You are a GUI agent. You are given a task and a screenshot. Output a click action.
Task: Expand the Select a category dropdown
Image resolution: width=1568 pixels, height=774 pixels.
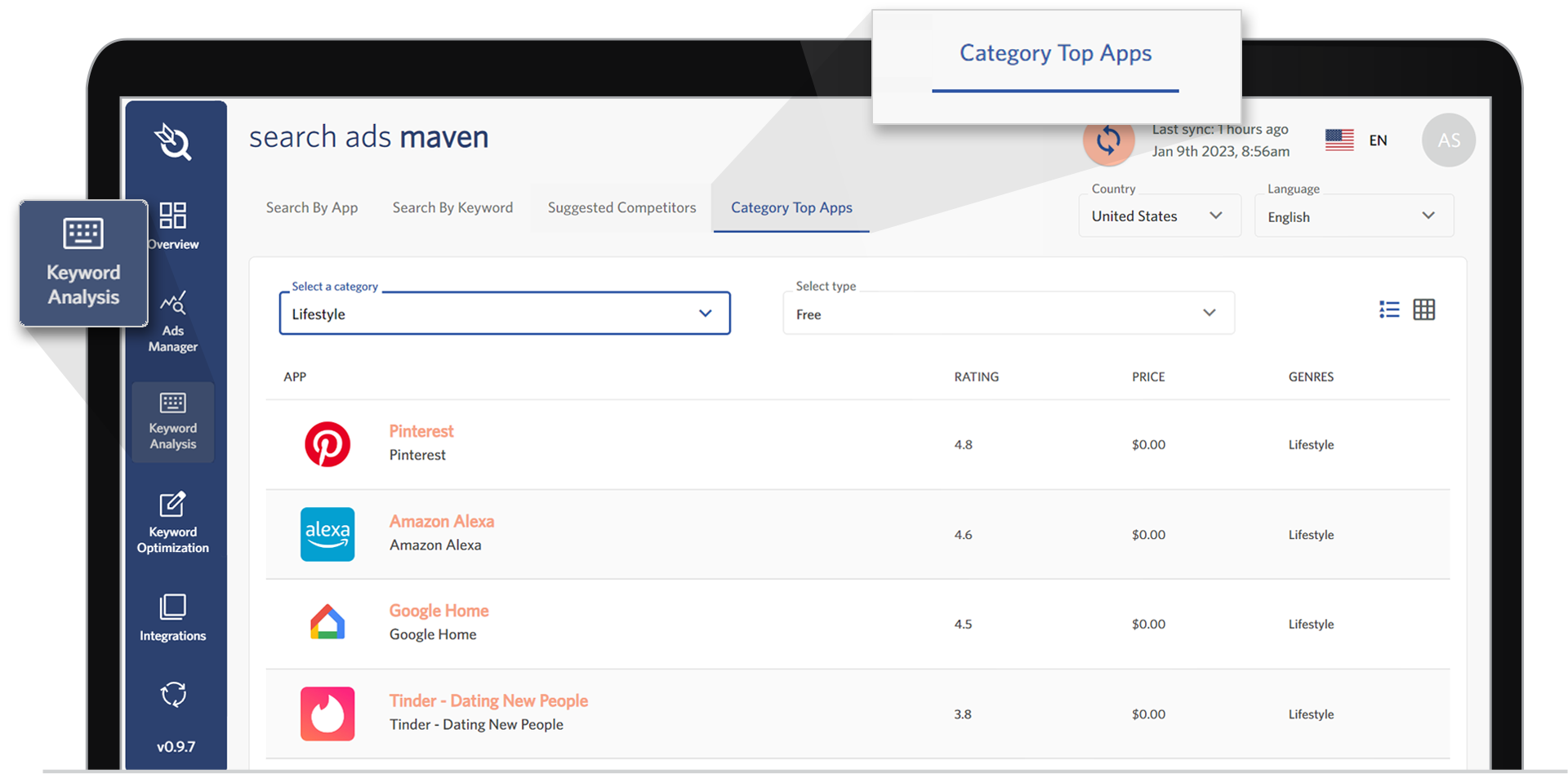coord(505,314)
